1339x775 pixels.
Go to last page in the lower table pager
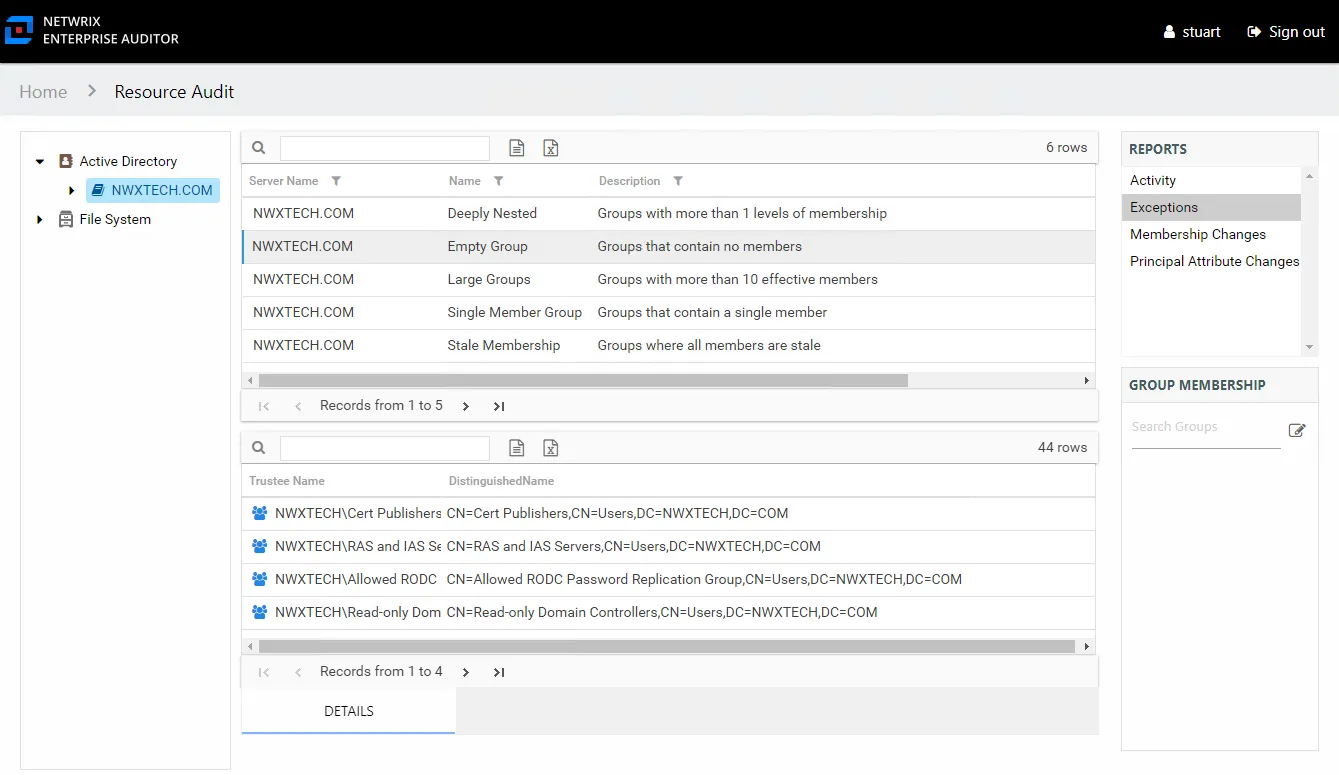point(499,672)
